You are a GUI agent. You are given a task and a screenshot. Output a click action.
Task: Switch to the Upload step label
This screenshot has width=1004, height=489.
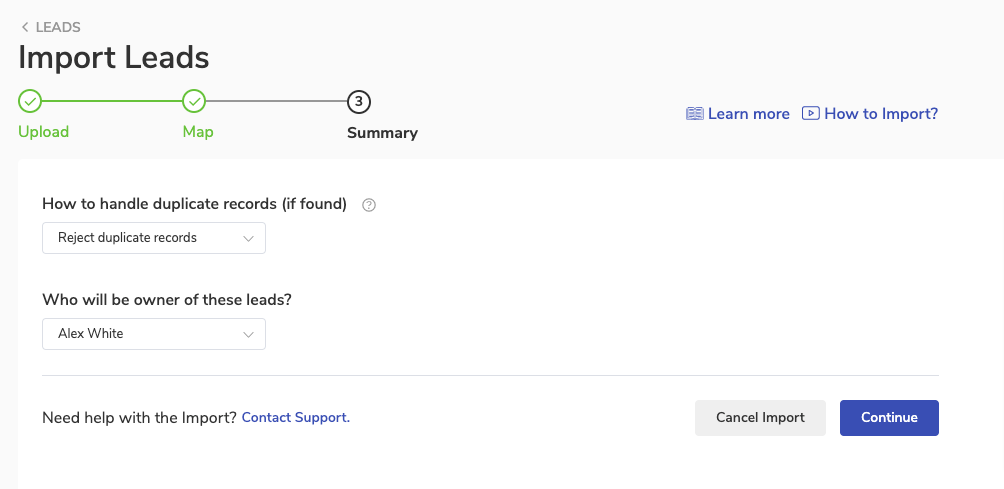pos(44,132)
